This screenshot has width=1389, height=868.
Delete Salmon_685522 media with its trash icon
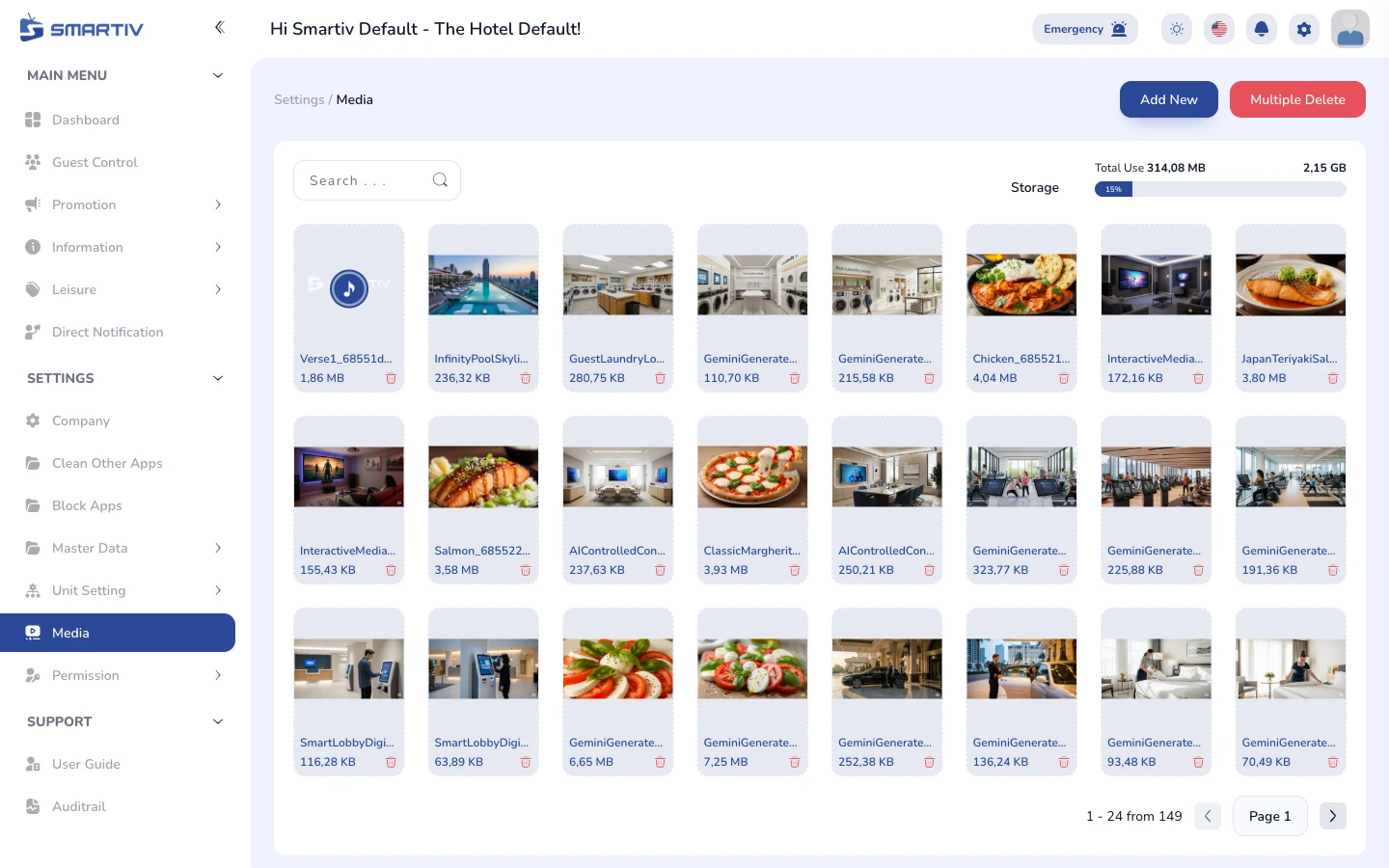(526, 570)
